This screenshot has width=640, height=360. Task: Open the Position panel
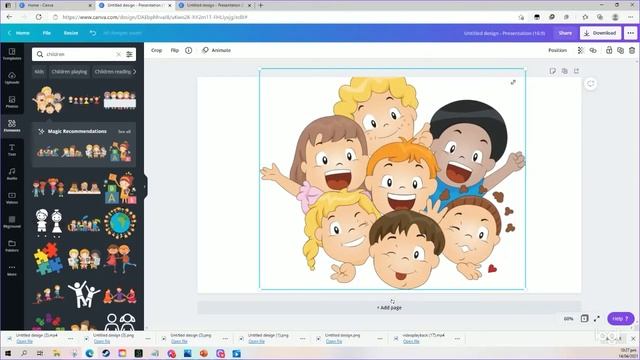click(x=558, y=50)
